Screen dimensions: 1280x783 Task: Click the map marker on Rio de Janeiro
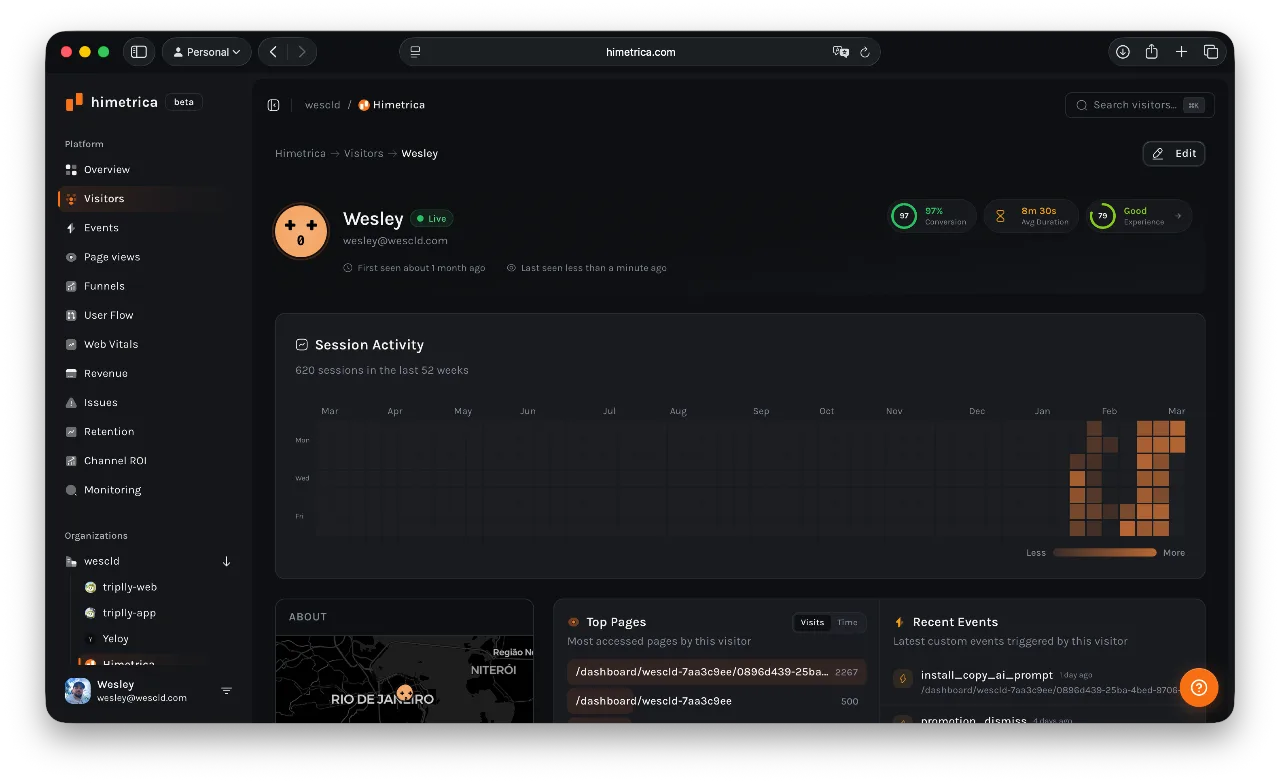click(404, 693)
